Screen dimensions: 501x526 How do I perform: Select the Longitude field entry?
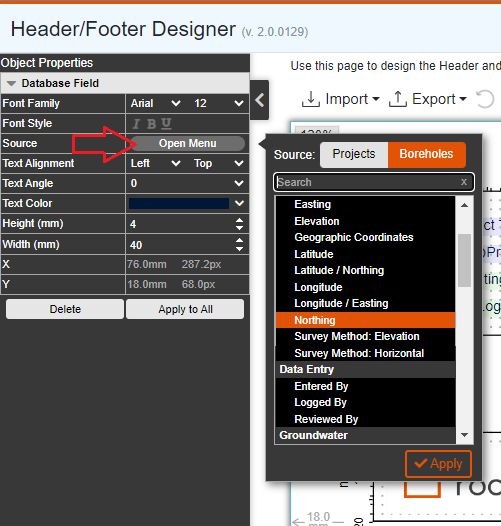click(x=365, y=287)
